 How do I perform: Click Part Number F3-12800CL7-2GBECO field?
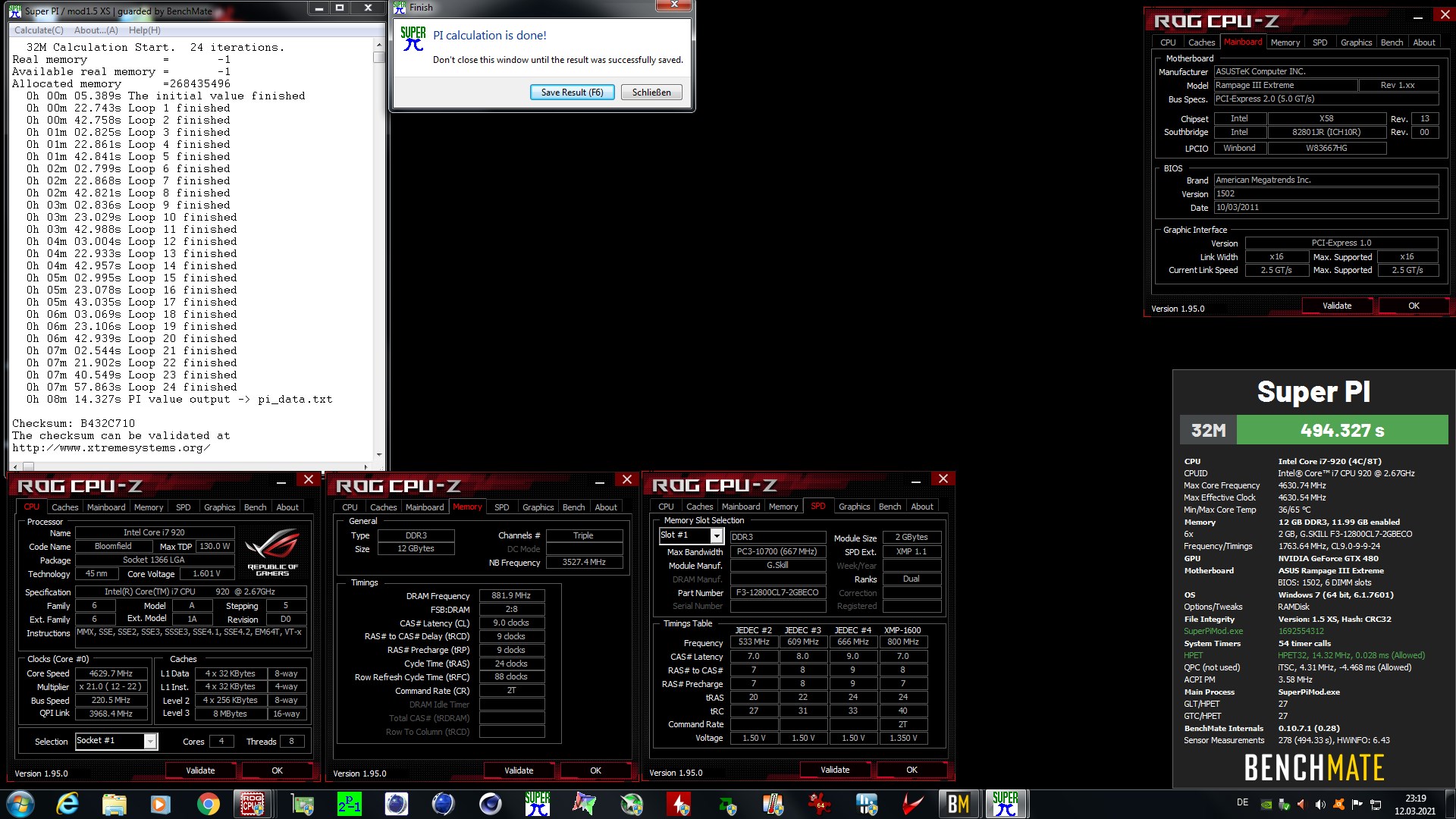(777, 592)
